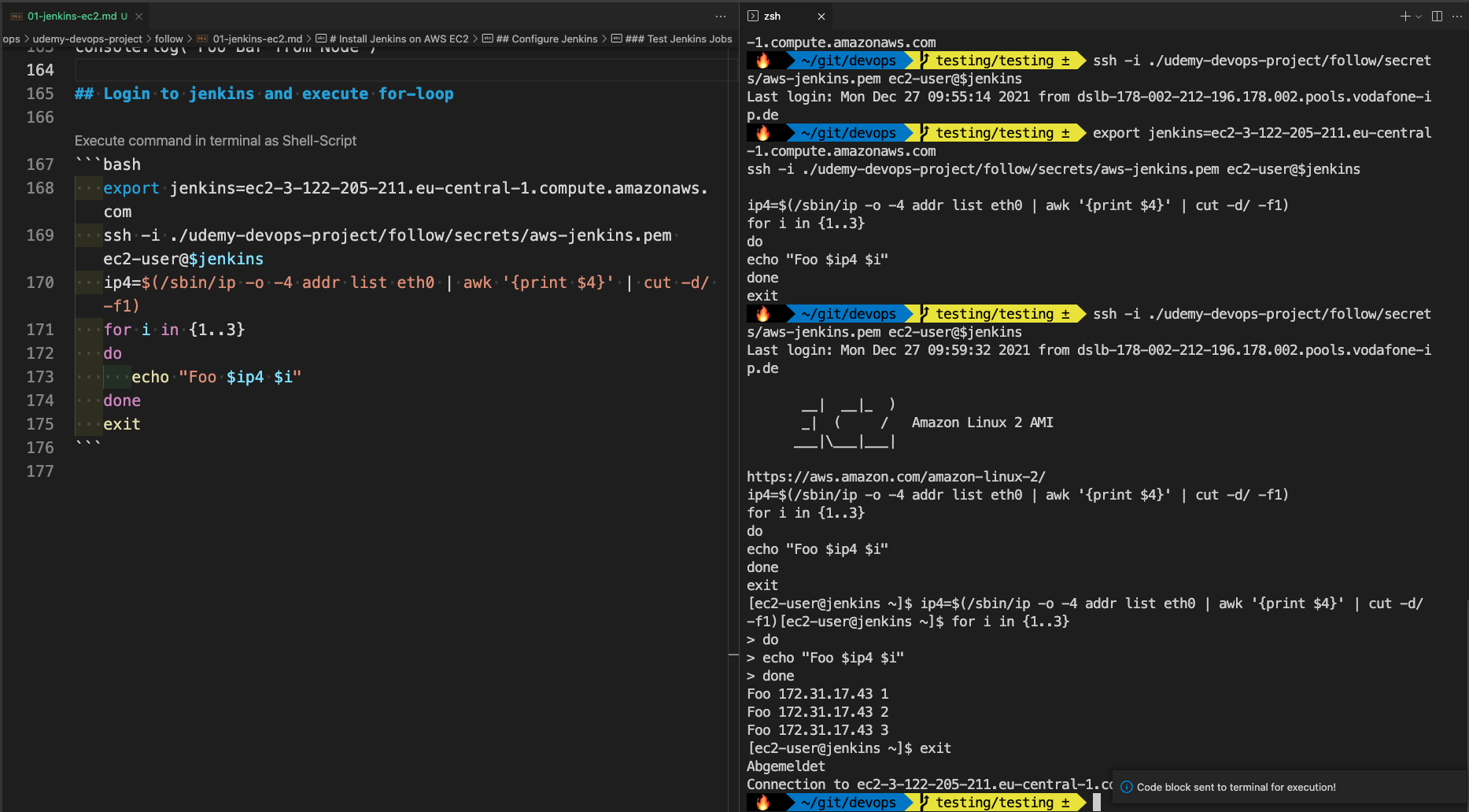Image resolution: width=1469 pixels, height=812 pixels.
Task: Click the symbol icon before '## Configure Jenkins'
Action: click(488, 39)
